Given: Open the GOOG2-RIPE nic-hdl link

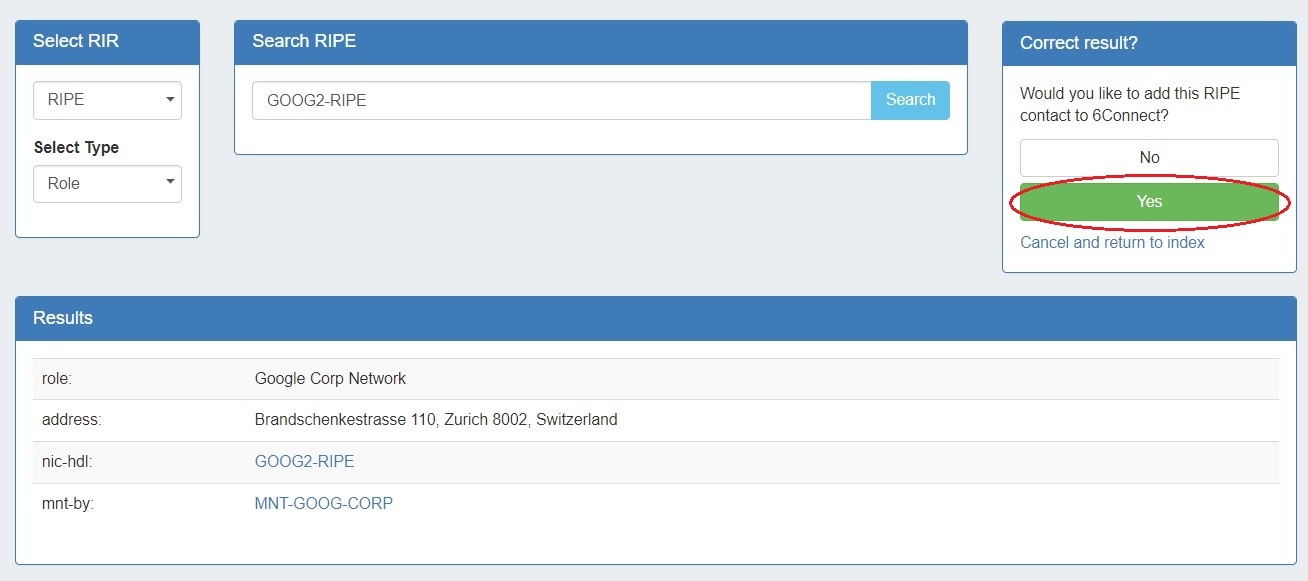Looking at the screenshot, I should pyautogui.click(x=304, y=461).
